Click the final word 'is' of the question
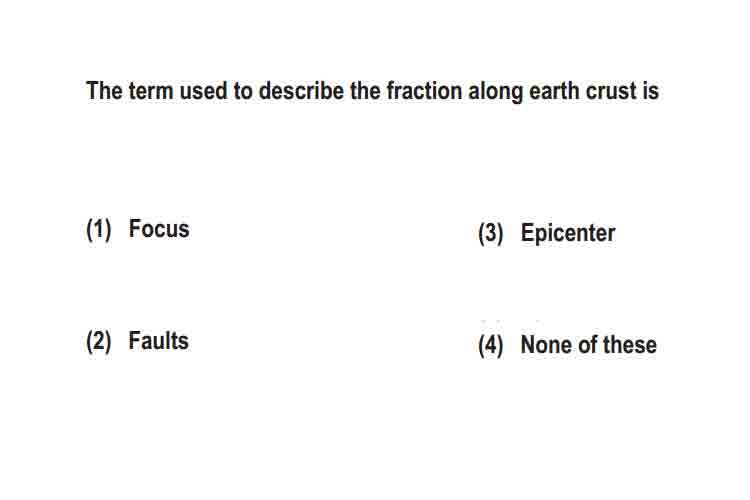Viewport: 750px width, 500px height. [x=651, y=91]
